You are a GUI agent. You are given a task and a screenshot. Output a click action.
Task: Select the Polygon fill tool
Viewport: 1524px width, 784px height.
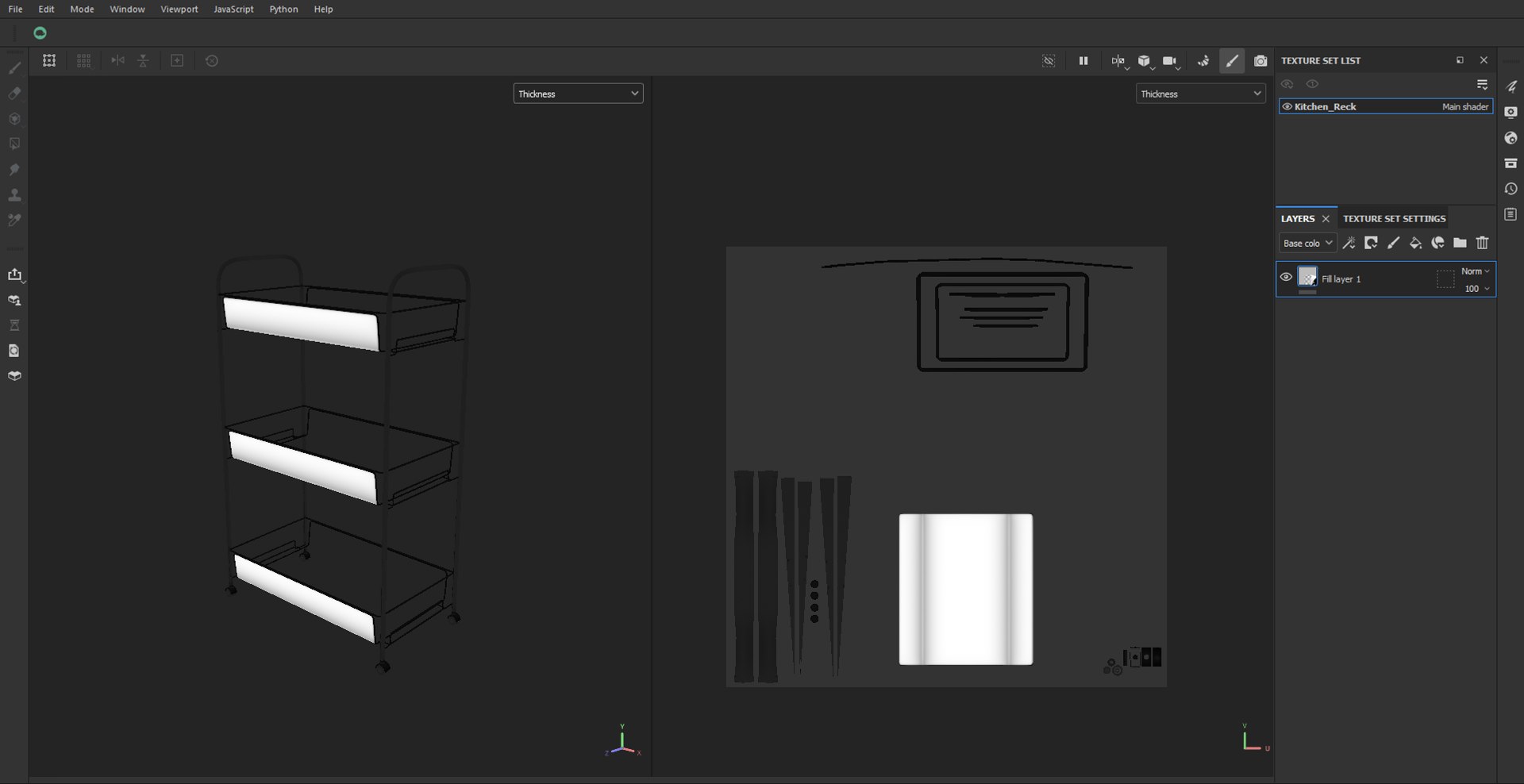14,144
